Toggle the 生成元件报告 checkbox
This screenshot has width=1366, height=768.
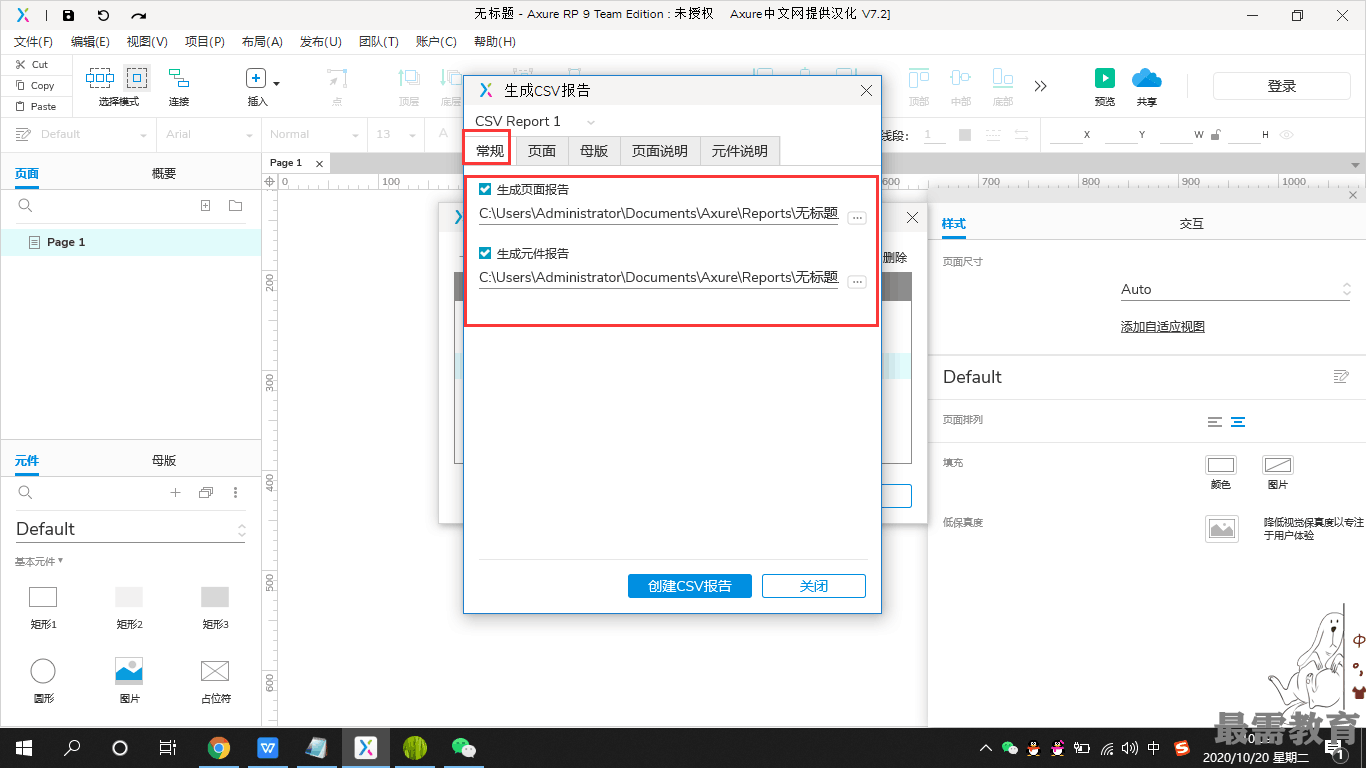point(485,253)
